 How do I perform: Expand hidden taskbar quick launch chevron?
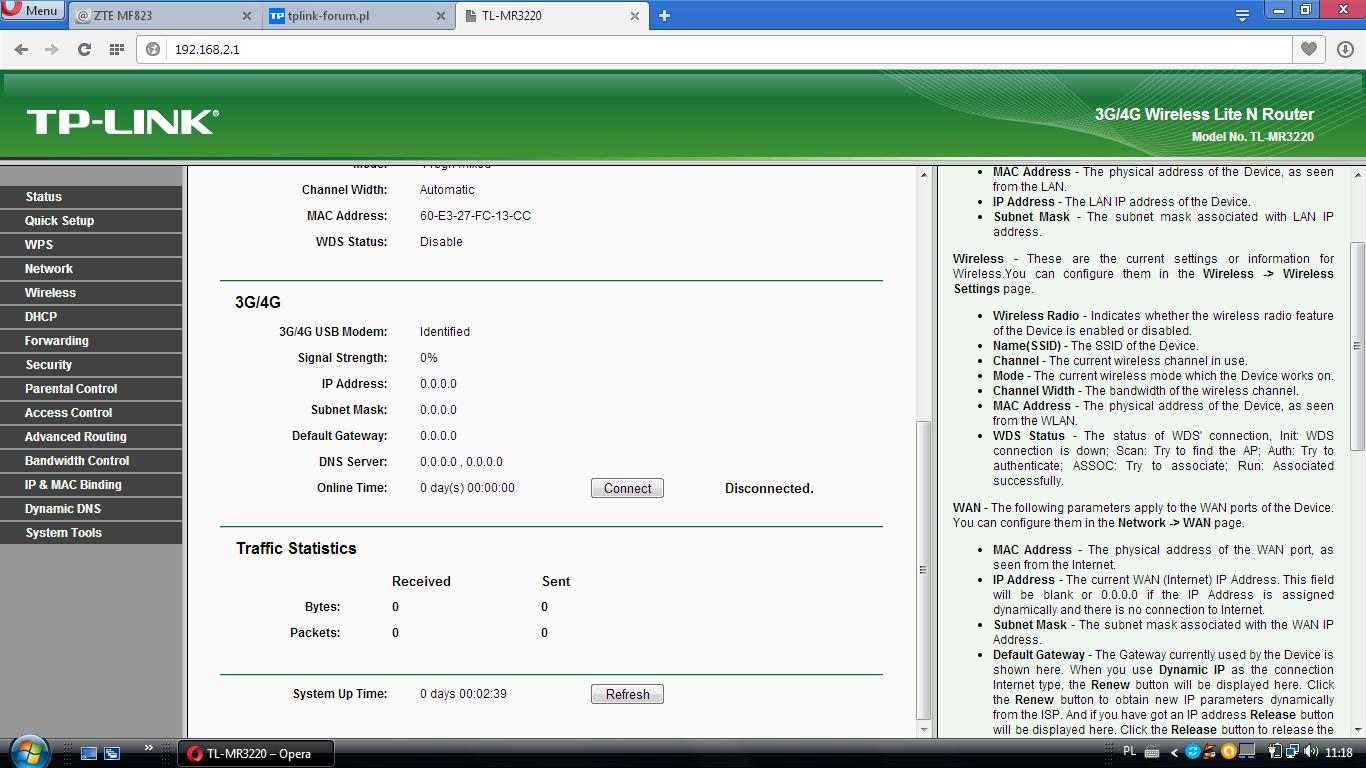149,748
